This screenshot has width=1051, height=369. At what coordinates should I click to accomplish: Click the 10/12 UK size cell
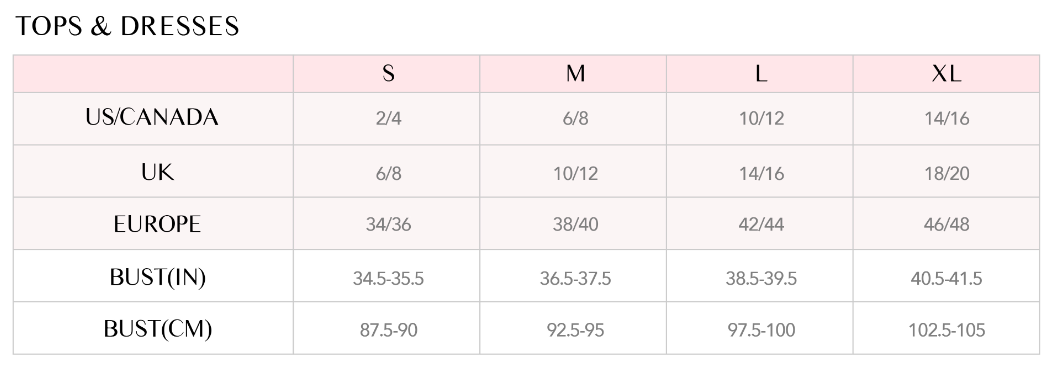(575, 173)
